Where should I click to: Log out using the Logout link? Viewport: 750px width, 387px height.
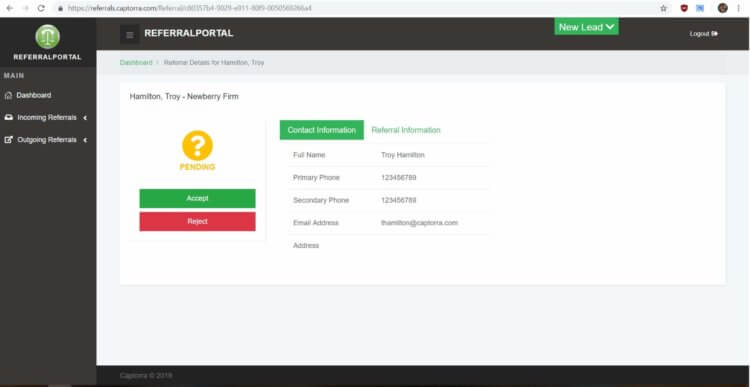[704, 34]
